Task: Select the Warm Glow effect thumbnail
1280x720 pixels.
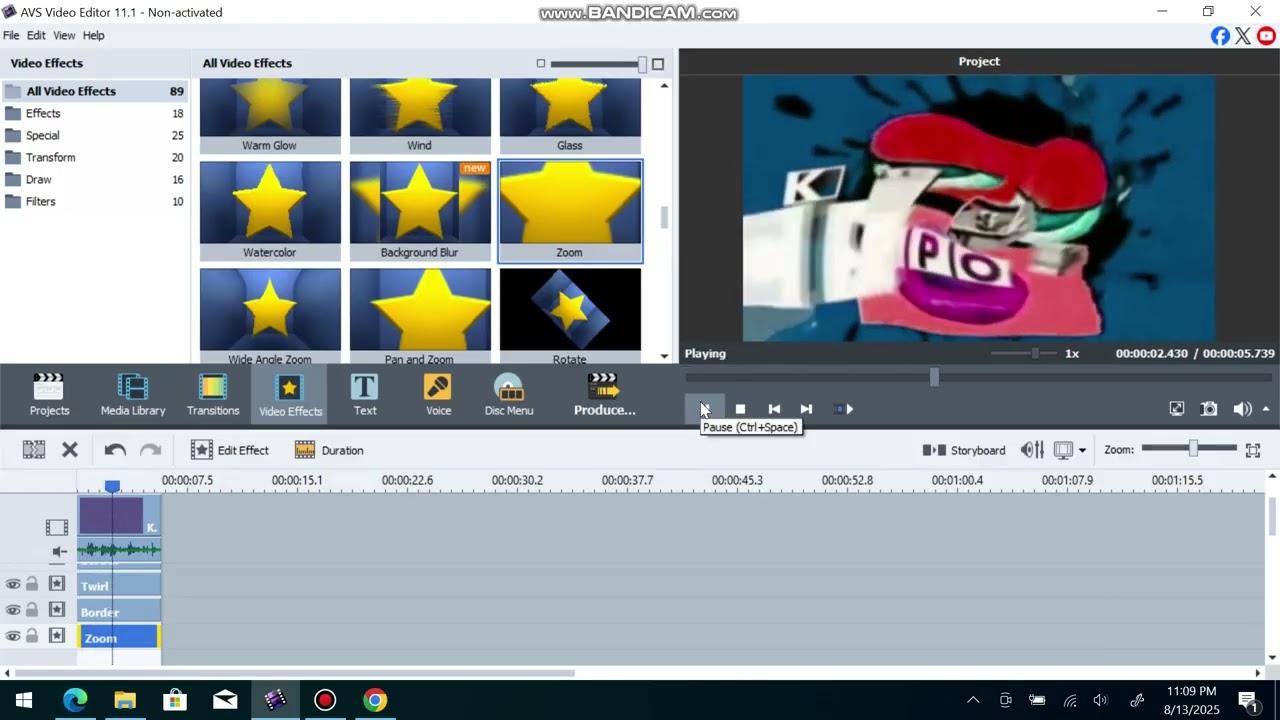Action: (270, 116)
